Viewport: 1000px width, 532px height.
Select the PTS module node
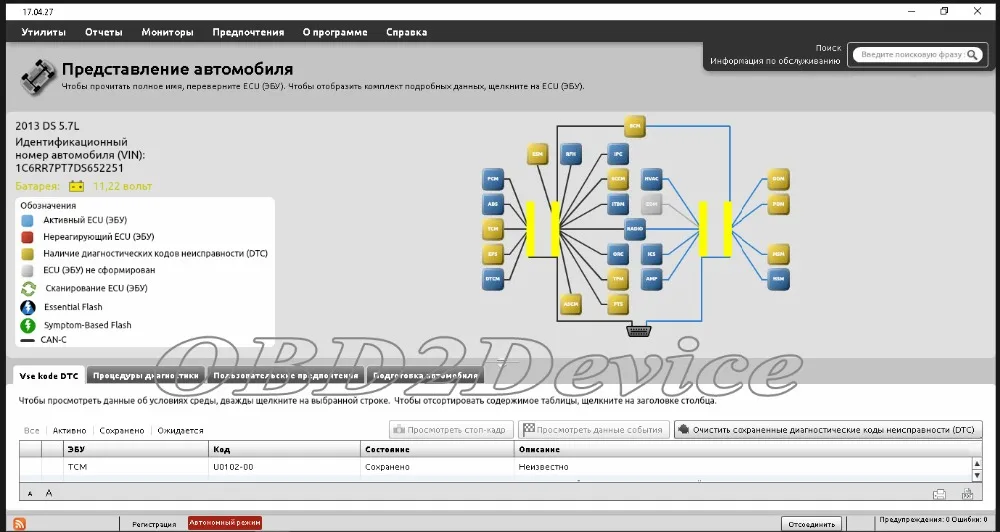(x=618, y=304)
